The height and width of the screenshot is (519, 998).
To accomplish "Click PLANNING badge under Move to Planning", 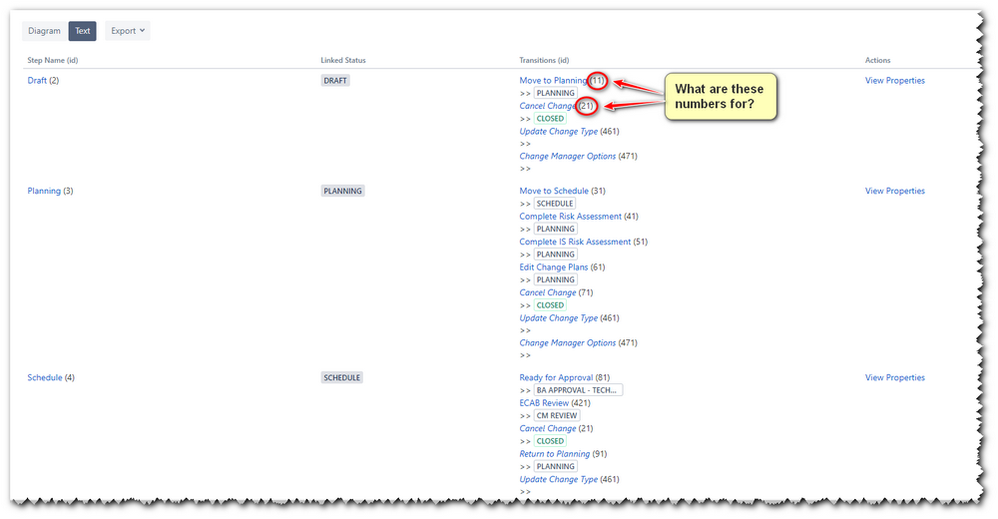I will tap(556, 93).
